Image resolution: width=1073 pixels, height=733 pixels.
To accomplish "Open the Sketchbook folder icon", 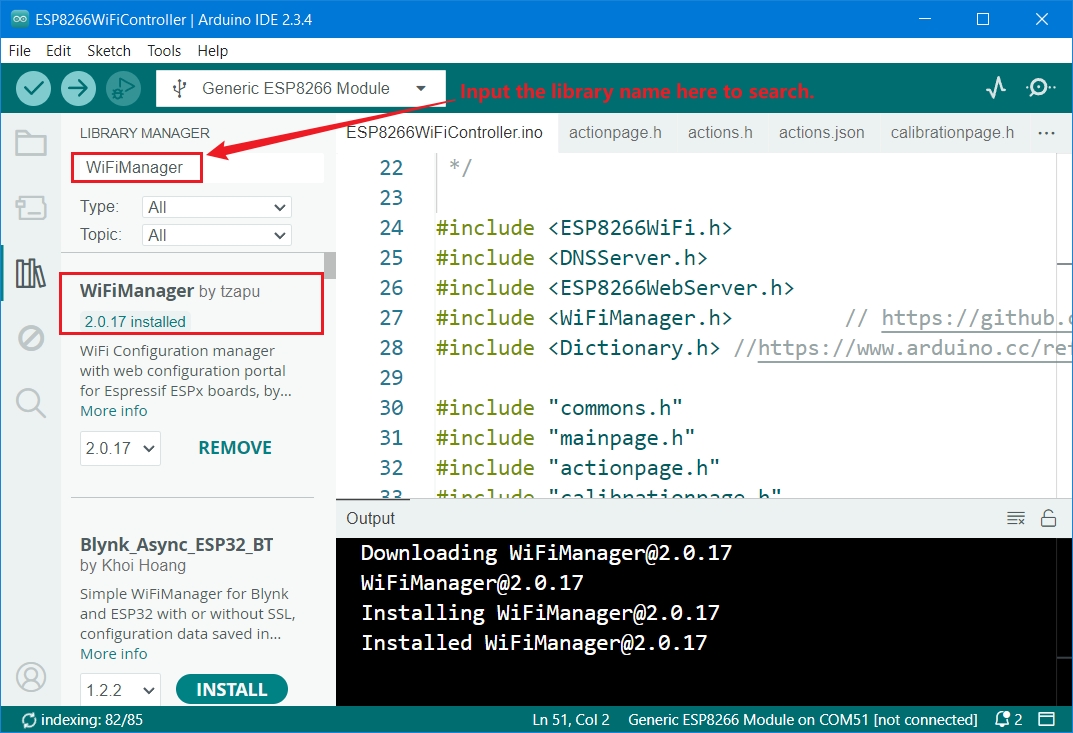I will [x=31, y=144].
